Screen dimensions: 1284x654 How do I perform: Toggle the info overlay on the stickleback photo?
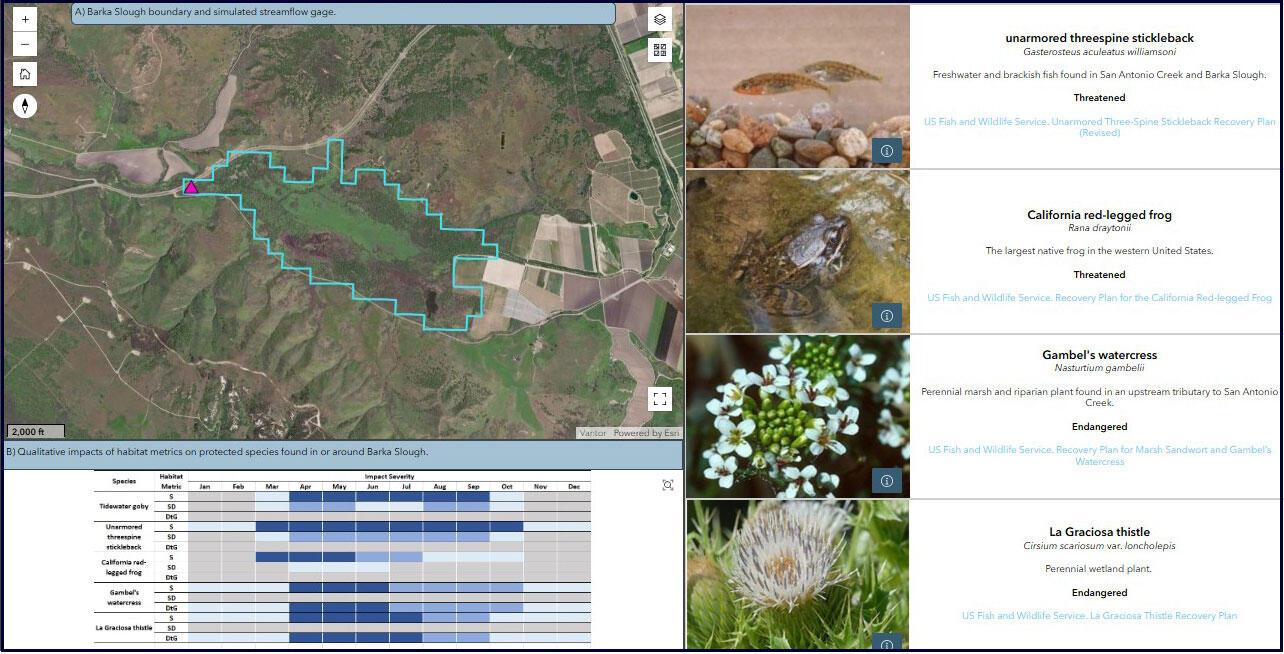coord(886,151)
